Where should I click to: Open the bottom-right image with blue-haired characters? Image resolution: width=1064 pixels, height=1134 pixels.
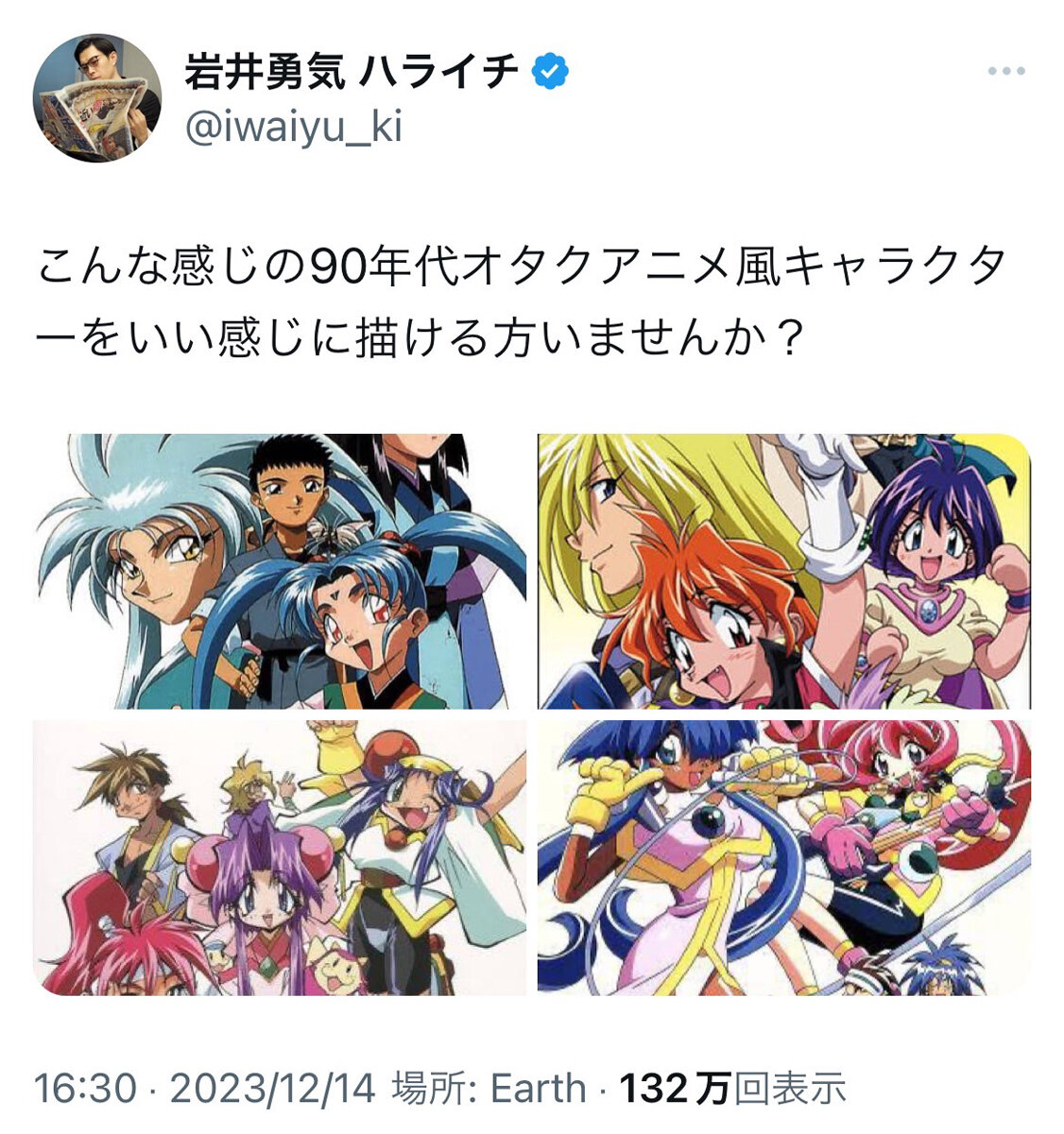(784, 857)
